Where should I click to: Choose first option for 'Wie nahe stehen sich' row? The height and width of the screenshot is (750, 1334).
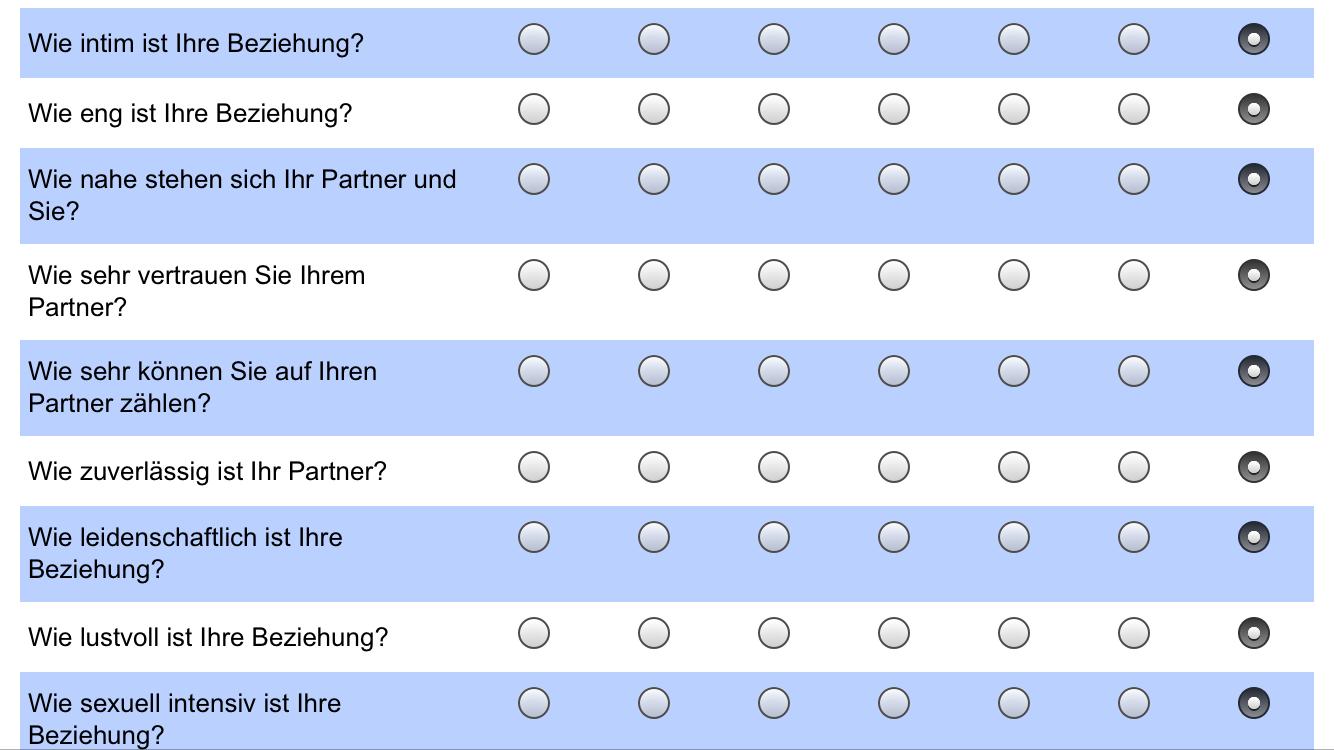pyautogui.click(x=534, y=179)
